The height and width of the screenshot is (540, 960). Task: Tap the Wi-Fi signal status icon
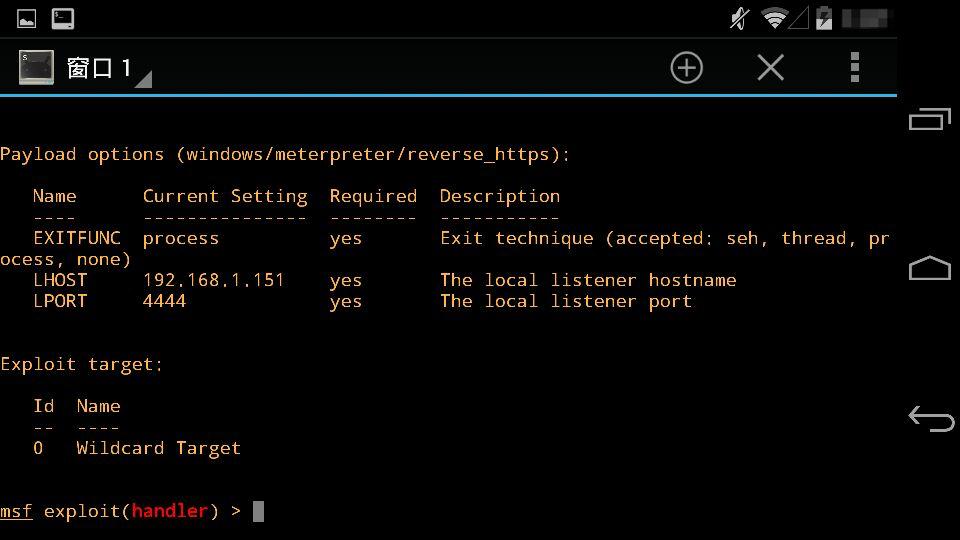[774, 18]
